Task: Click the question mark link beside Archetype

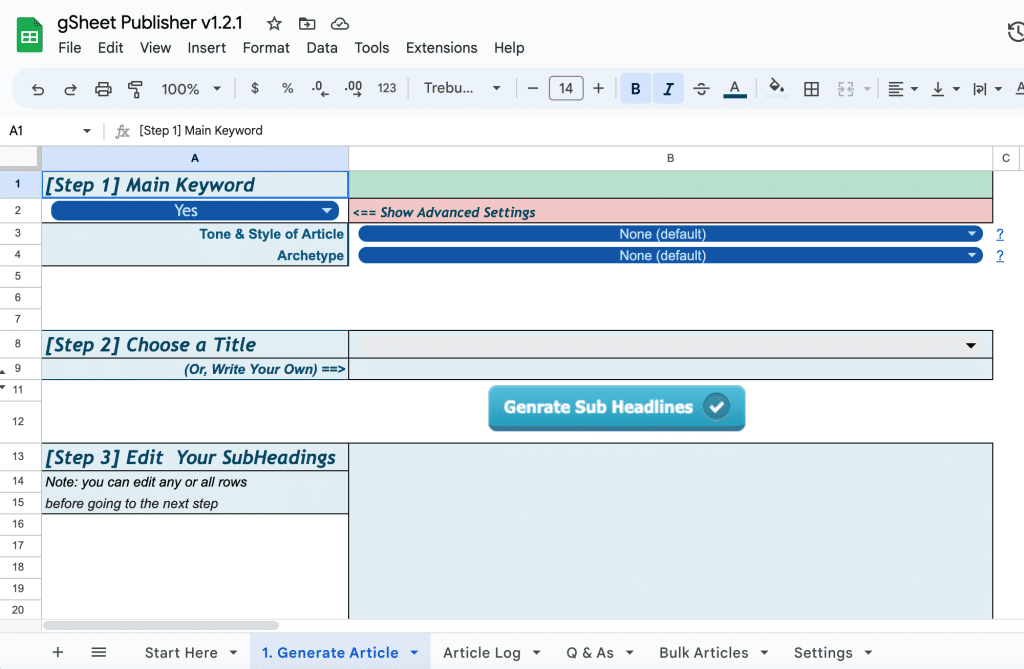Action: click(999, 255)
